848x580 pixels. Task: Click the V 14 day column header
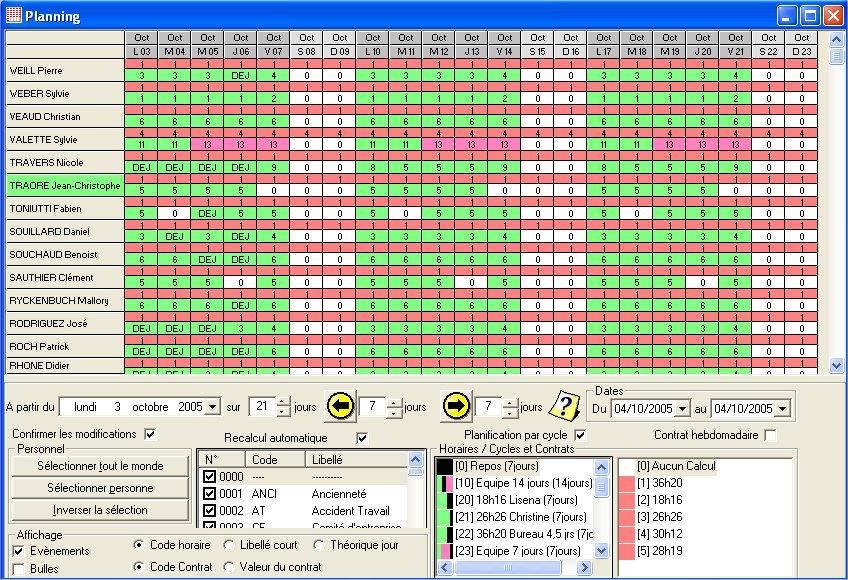(x=505, y=51)
